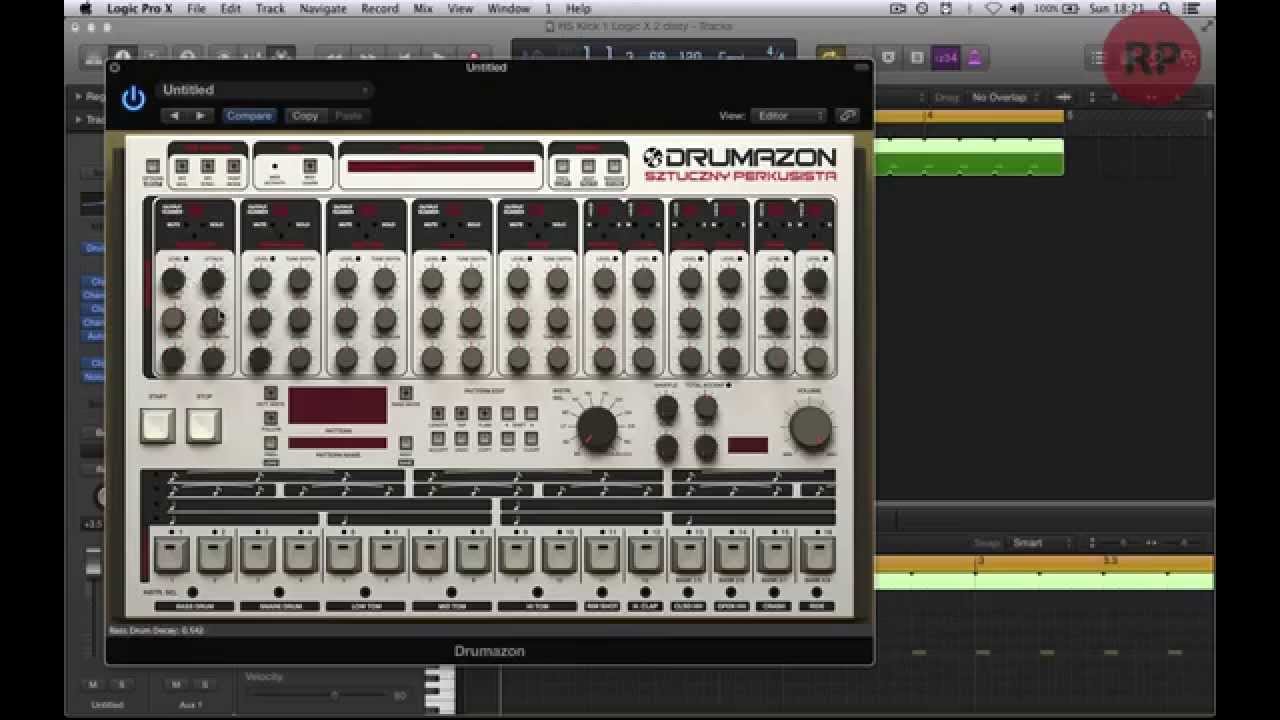
Task: Load the previous plugin preset arrow
Action: click(174, 116)
